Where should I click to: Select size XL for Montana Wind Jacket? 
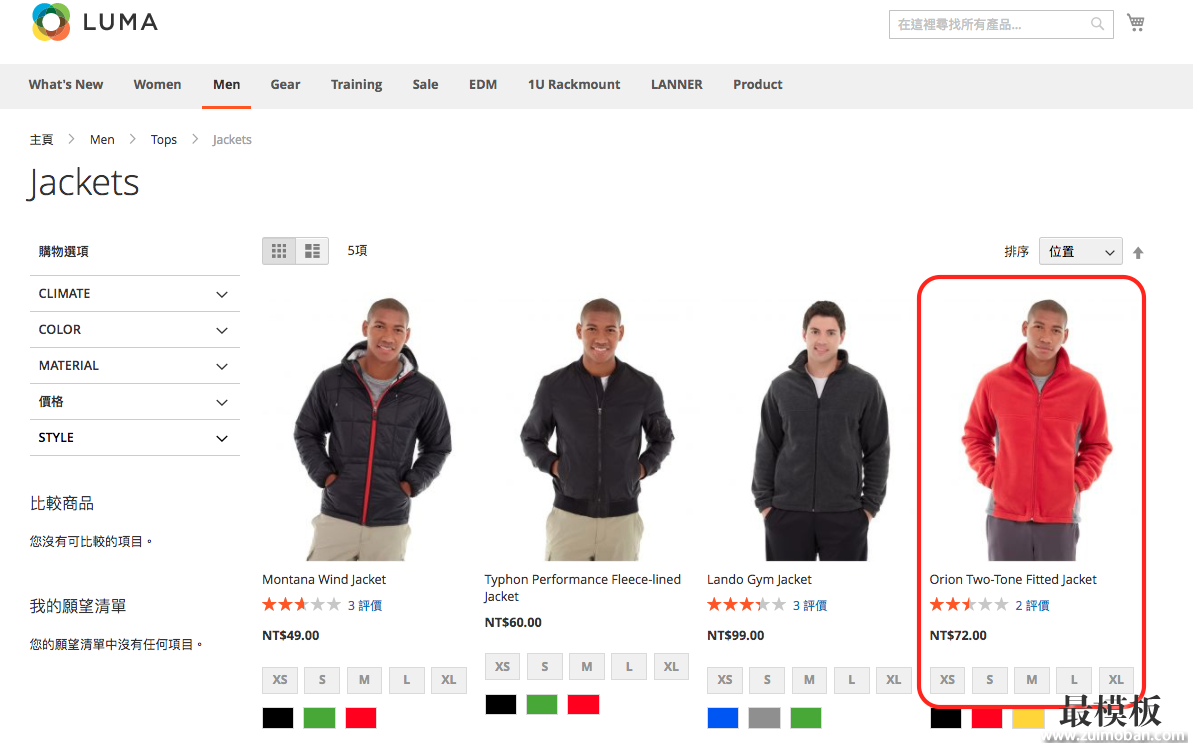[x=449, y=680]
